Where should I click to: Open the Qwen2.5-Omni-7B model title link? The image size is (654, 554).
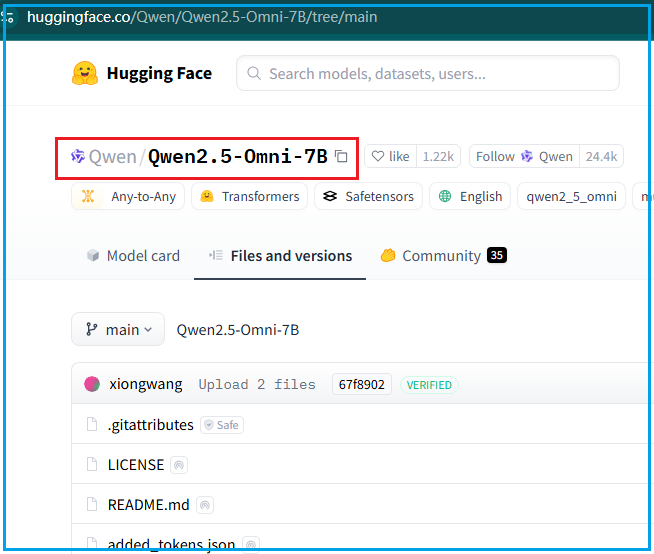238,157
